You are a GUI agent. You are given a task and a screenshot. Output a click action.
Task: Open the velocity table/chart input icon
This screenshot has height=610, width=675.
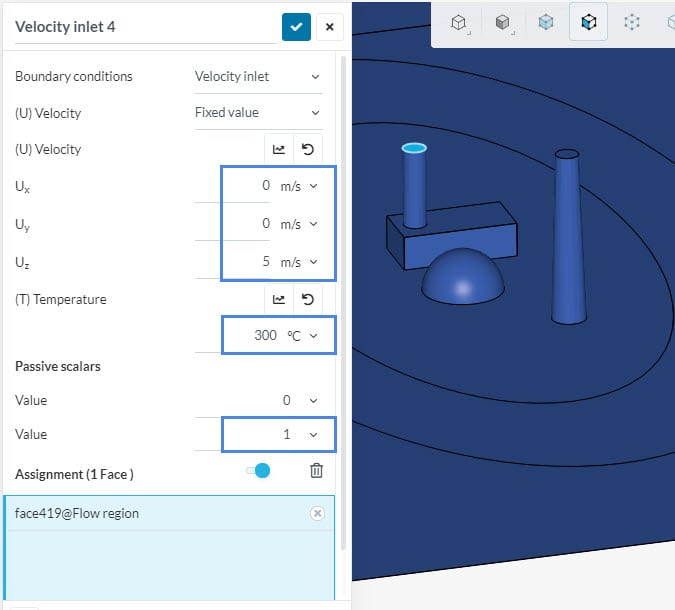pos(279,149)
